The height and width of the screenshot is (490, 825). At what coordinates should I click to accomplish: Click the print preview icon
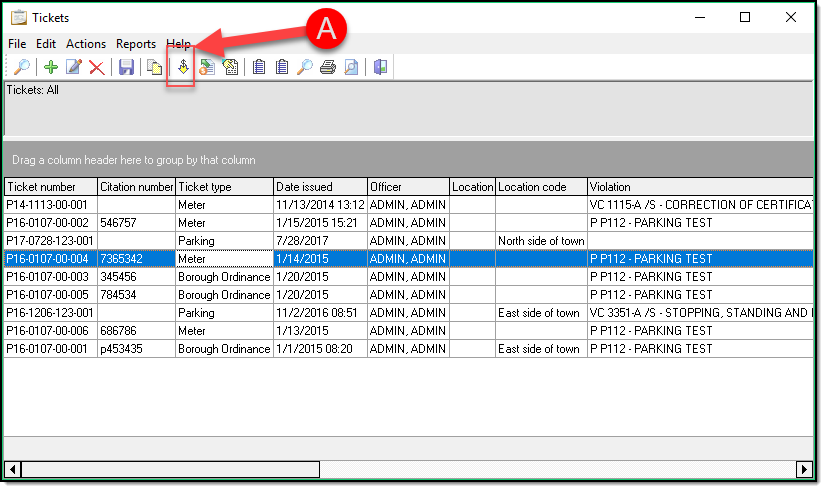pos(351,68)
